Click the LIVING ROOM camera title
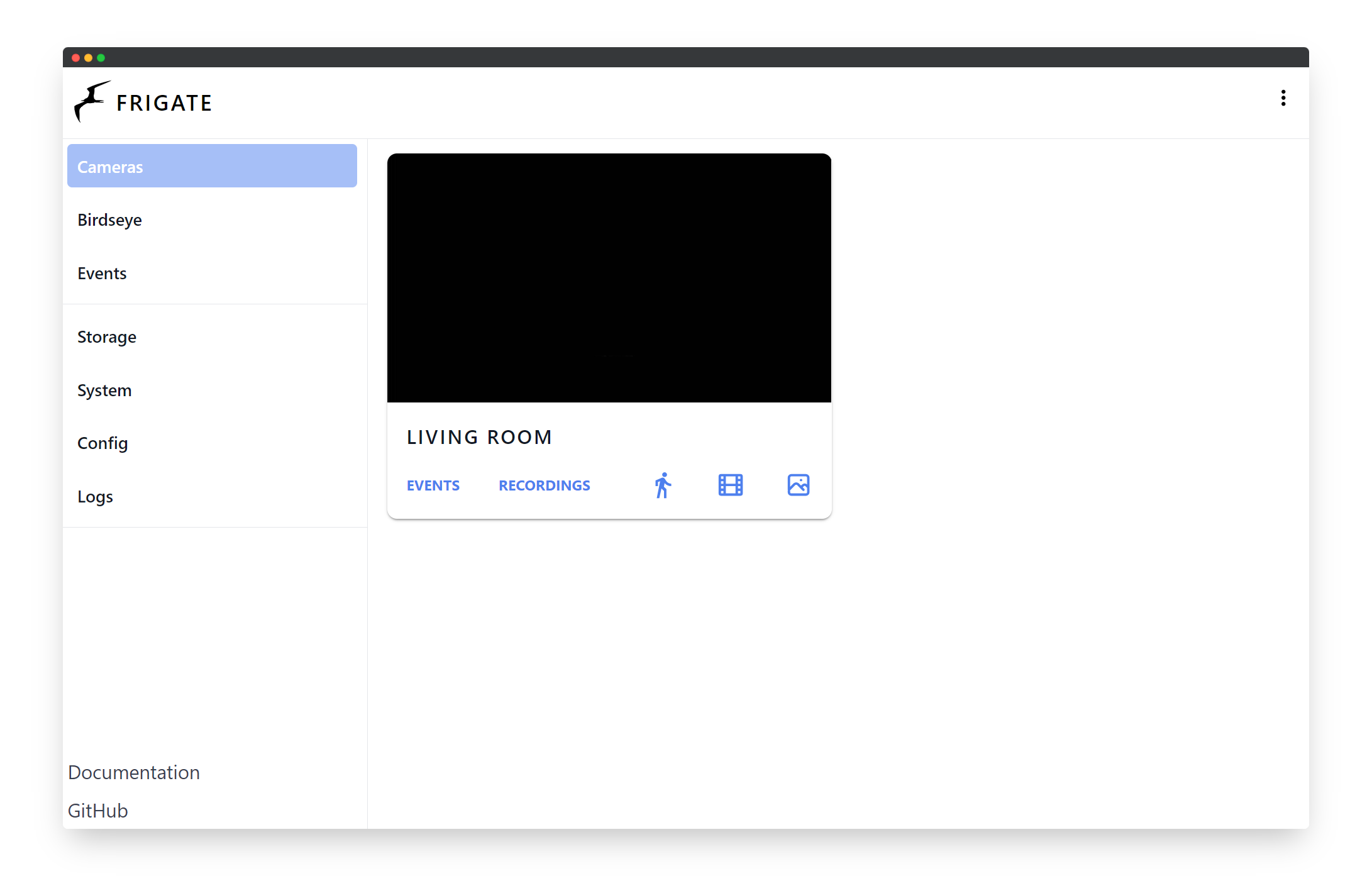This screenshot has height=876, width=1372. click(x=479, y=437)
